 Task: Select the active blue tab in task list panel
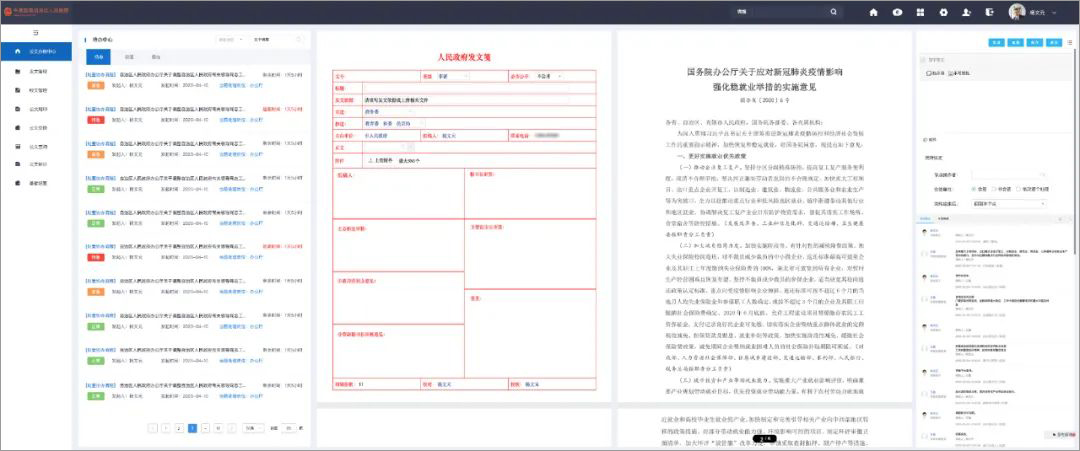[98, 56]
